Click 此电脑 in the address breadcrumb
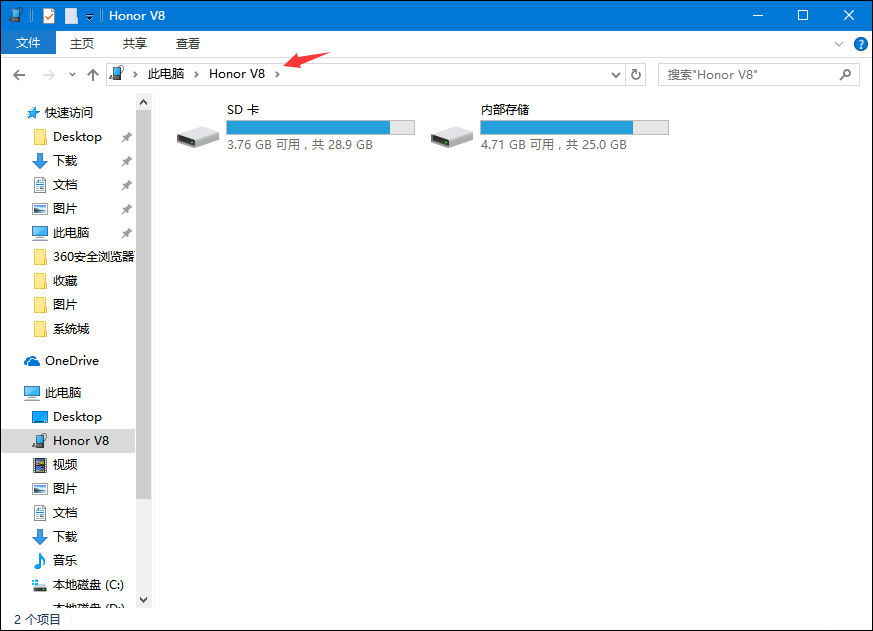 point(165,74)
